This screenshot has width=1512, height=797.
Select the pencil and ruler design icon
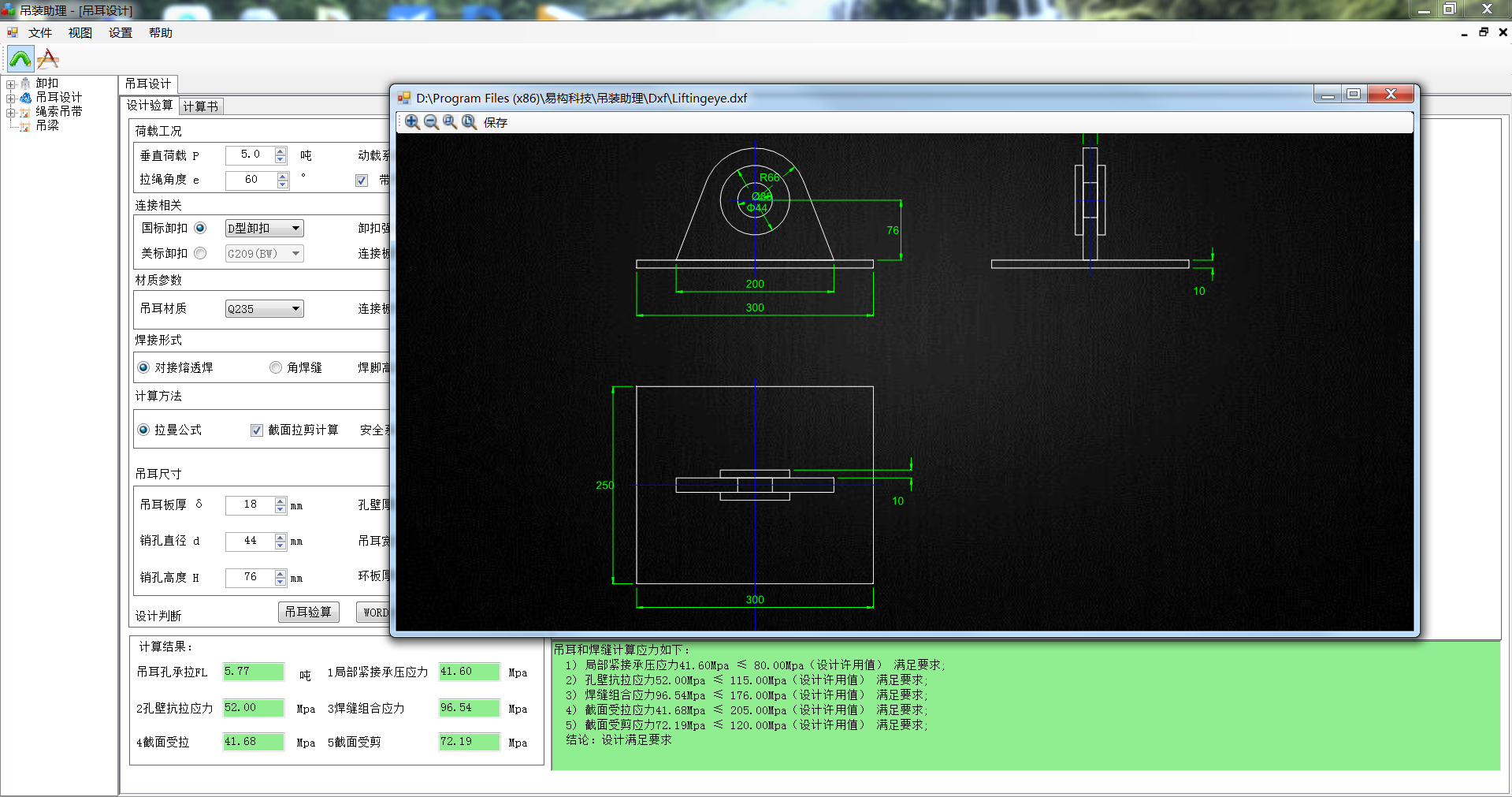48,59
